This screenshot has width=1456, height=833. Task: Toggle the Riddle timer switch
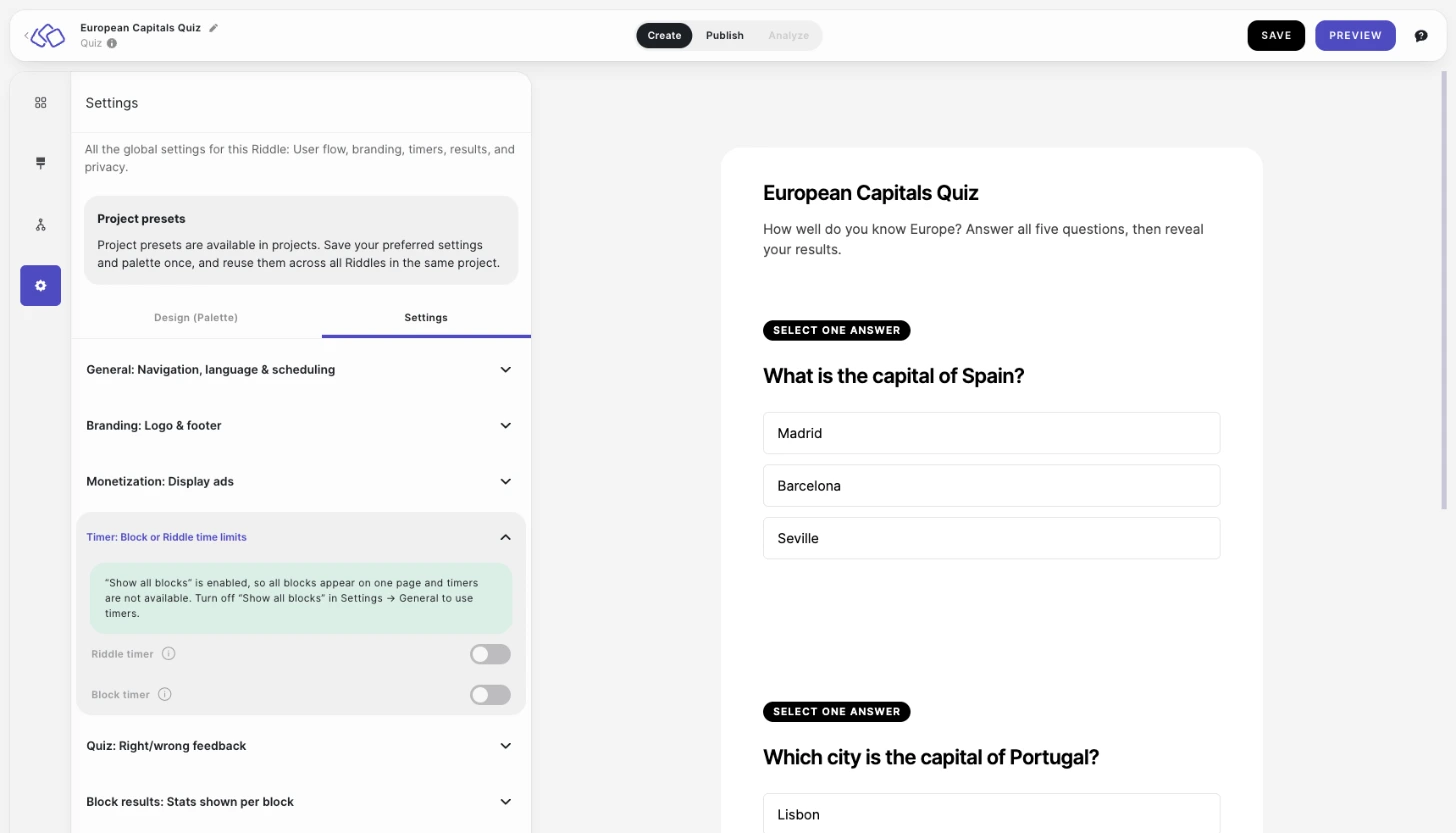tap(490, 654)
